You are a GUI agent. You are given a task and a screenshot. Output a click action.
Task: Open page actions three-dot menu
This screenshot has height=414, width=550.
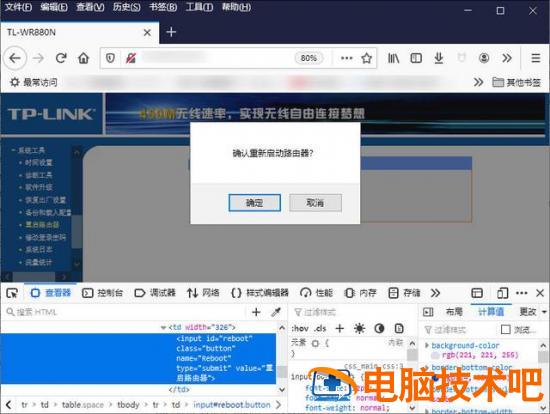(347, 58)
